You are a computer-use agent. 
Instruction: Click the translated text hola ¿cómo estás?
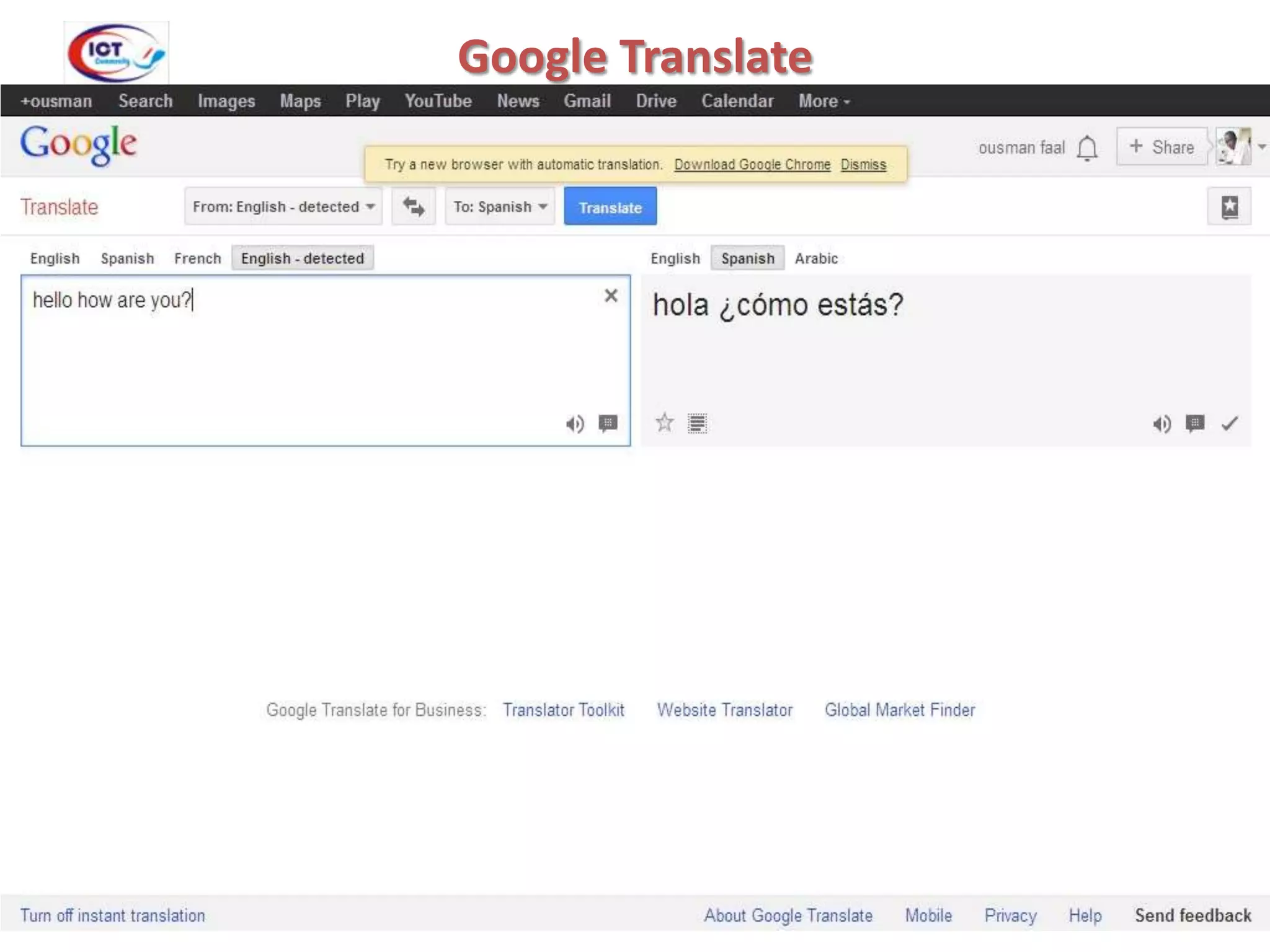pyautogui.click(x=778, y=306)
